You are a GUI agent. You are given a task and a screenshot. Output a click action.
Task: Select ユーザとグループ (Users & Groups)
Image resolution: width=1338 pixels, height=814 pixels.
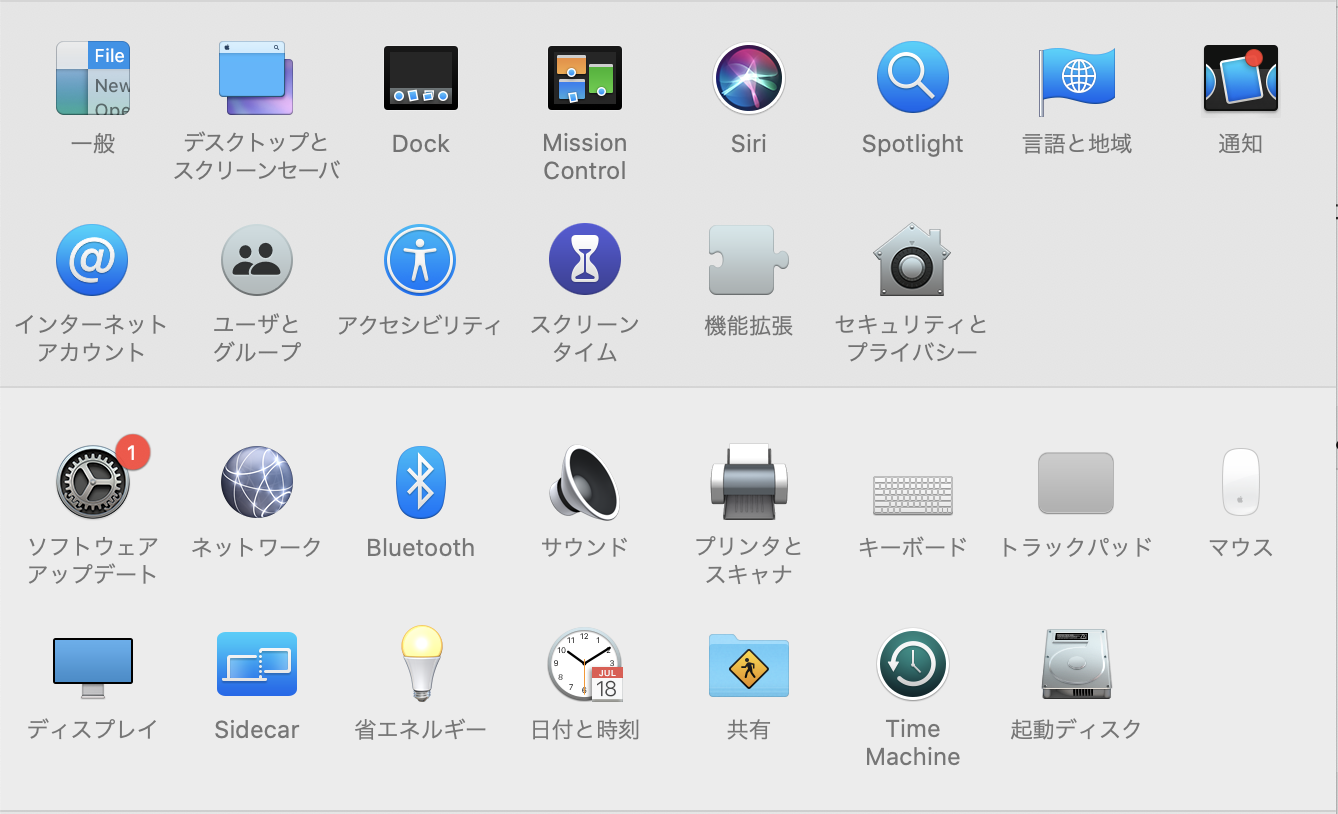(x=257, y=260)
